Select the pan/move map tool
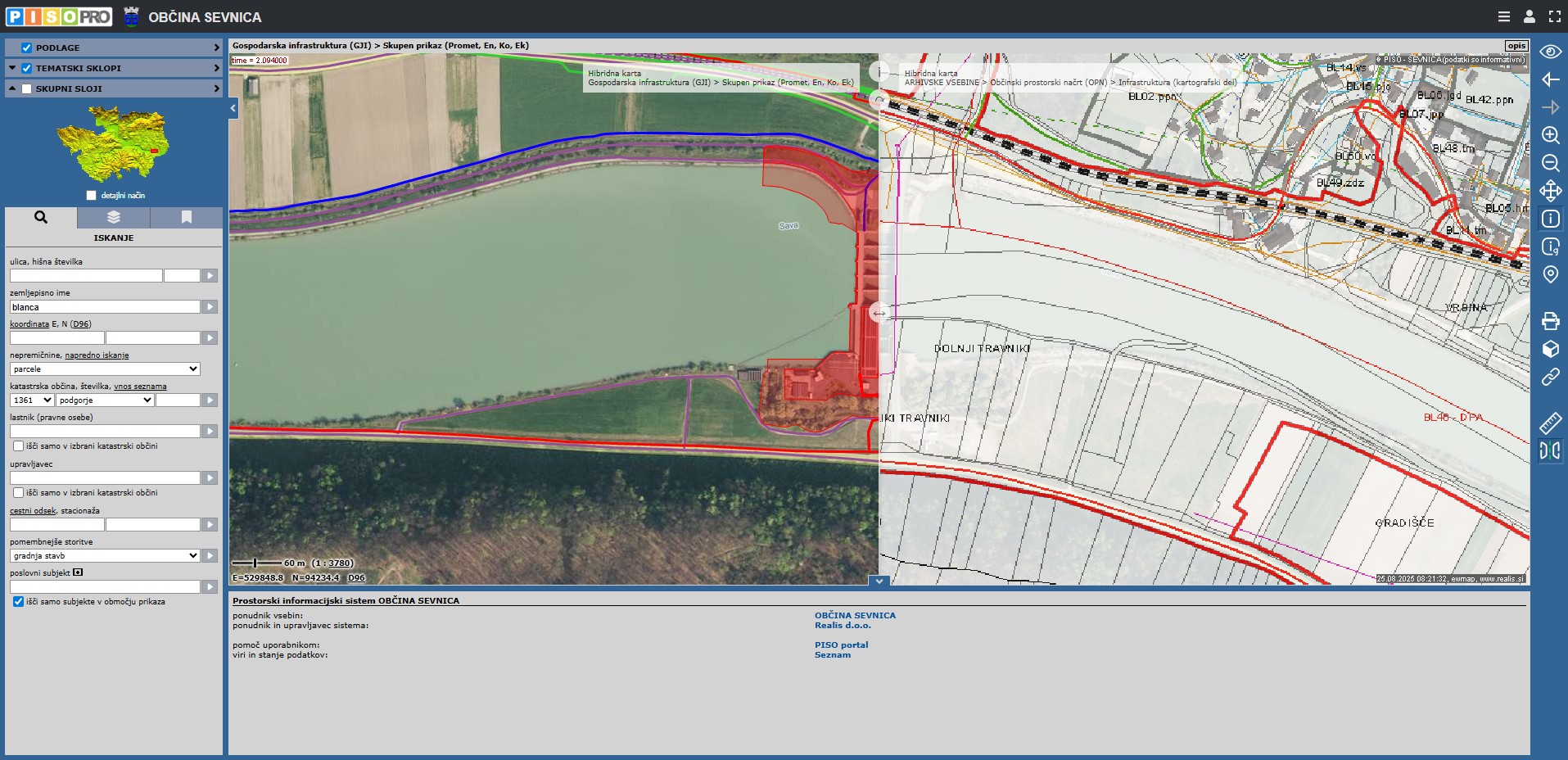 (1550, 191)
